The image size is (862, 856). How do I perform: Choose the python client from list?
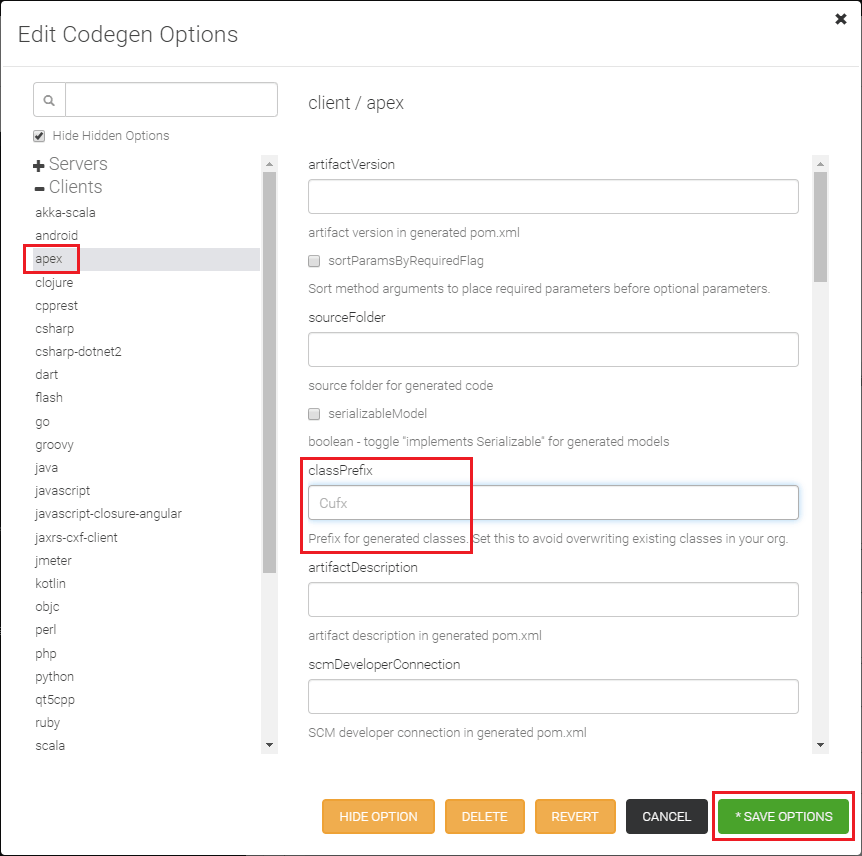pos(54,677)
